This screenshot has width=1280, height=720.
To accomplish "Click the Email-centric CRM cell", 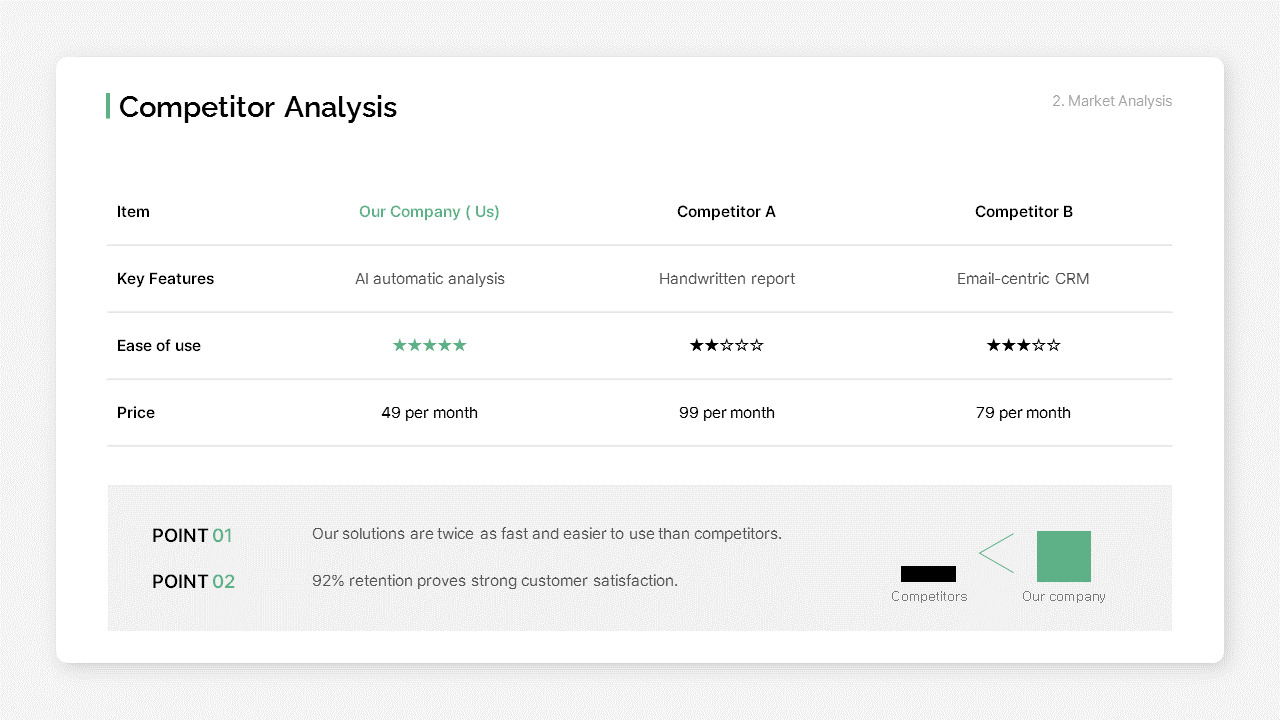I will 1023,279.
